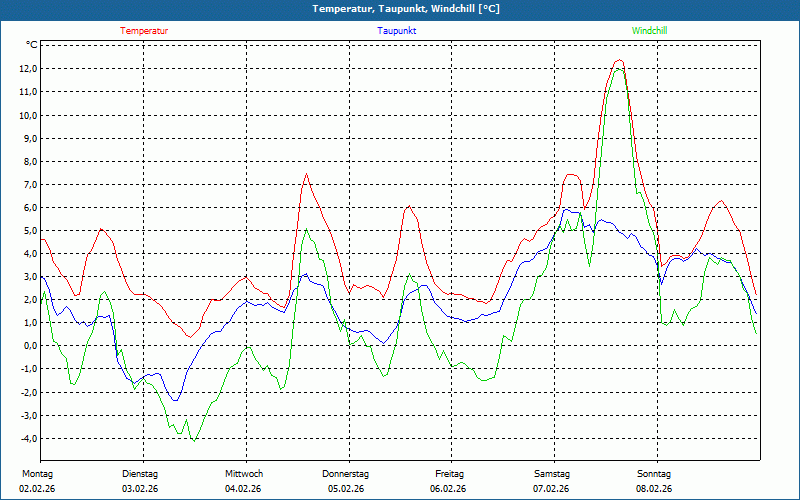Click the °C unit label on axis
Image resolution: width=800 pixels, height=500 pixels.
pyautogui.click(x=32, y=45)
